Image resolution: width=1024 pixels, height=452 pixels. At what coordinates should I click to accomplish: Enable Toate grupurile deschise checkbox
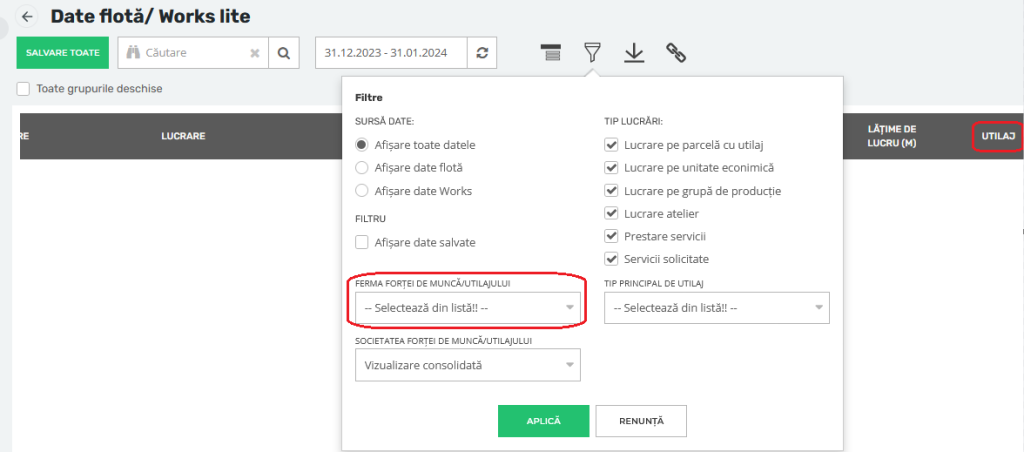point(23,89)
